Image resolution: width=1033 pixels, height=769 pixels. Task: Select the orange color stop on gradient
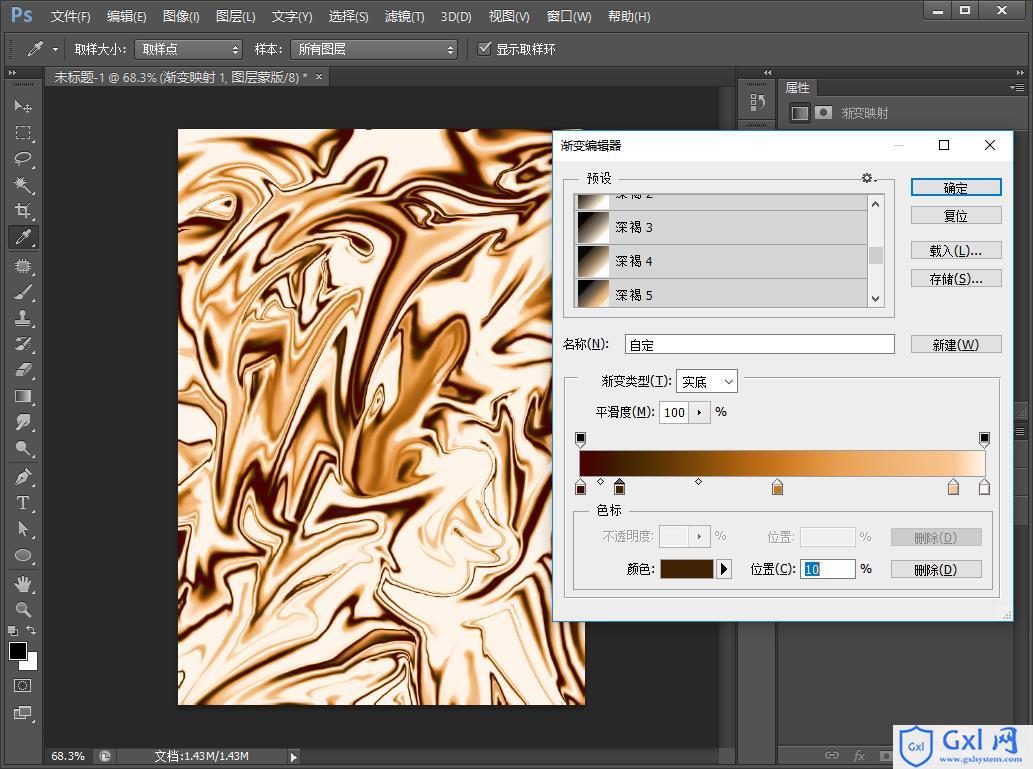[x=777, y=487]
